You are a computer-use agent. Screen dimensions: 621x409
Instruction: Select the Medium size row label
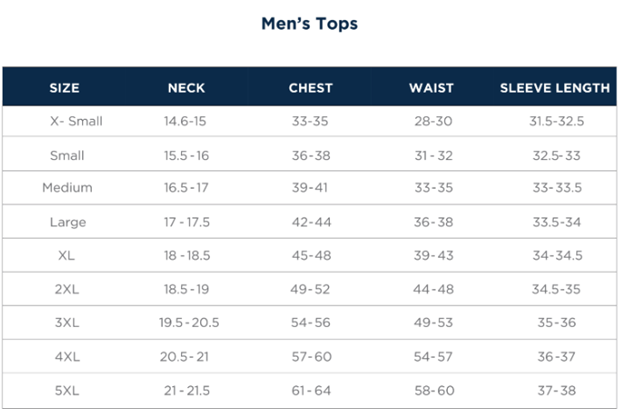coord(67,188)
